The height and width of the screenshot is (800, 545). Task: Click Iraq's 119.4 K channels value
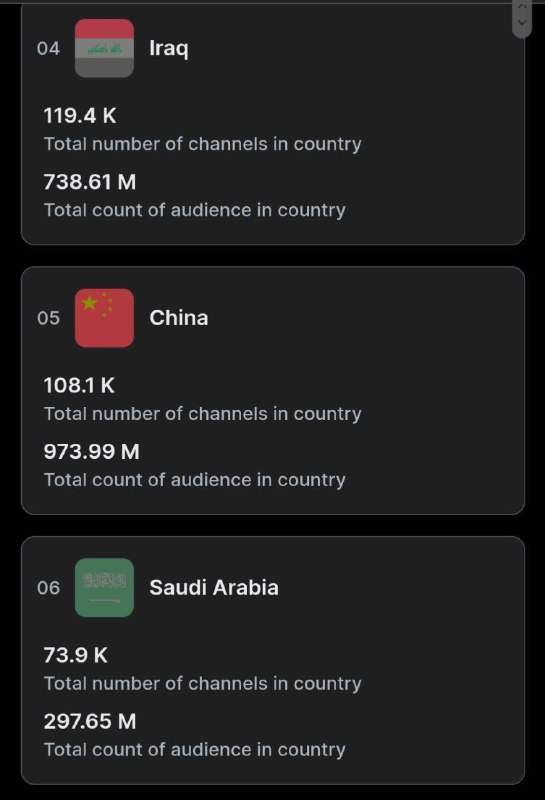[80, 116]
